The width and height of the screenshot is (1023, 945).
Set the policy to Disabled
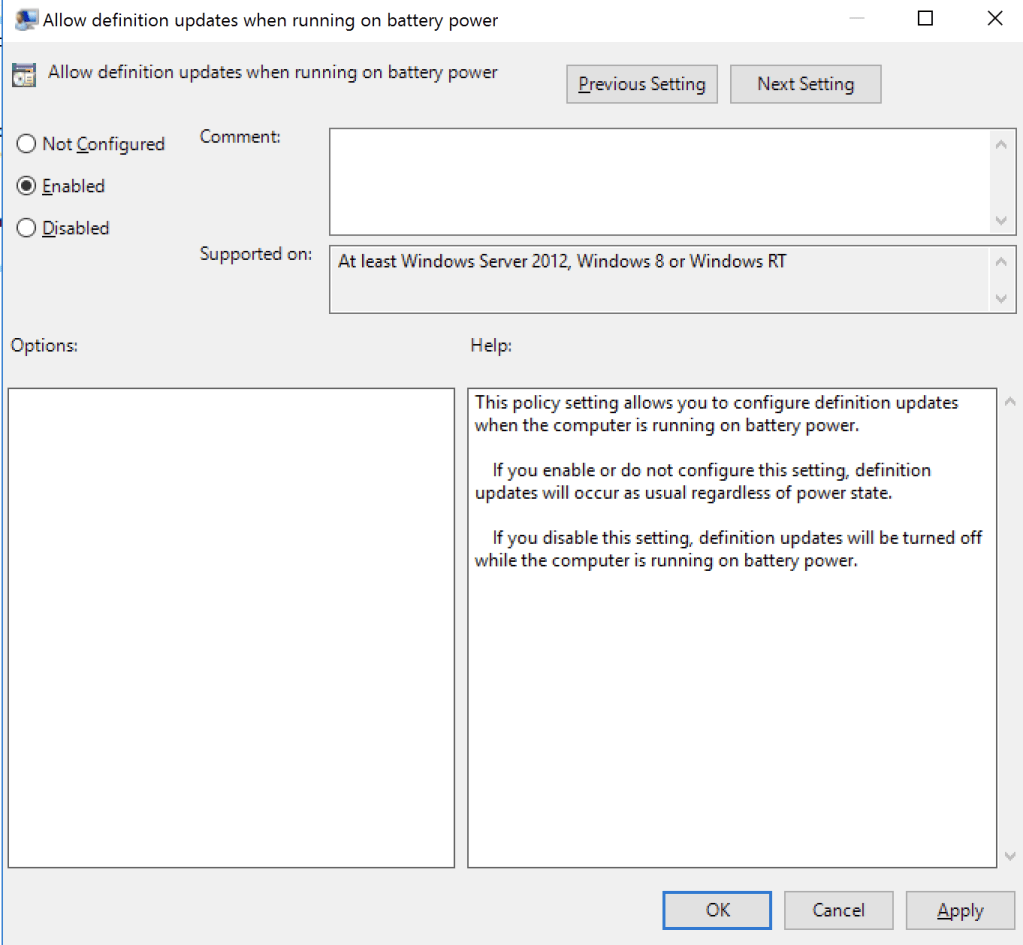[x=27, y=228]
